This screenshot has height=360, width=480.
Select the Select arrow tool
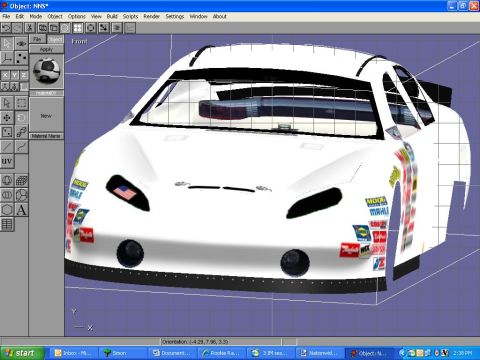[x=7, y=103]
